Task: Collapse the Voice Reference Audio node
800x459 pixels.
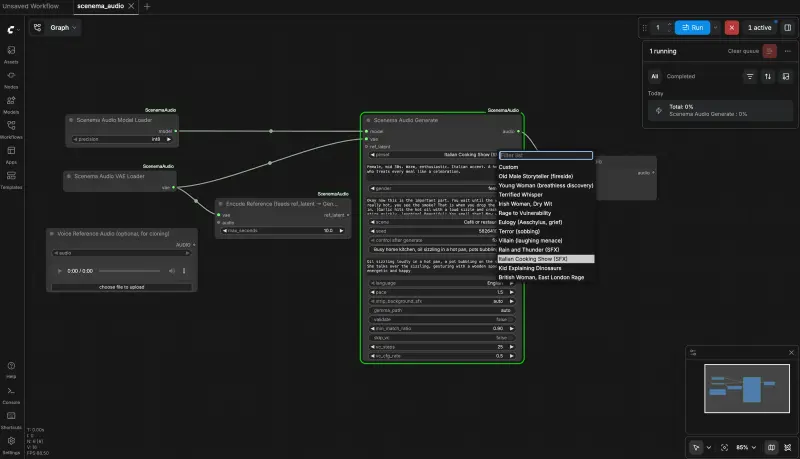Action: [52, 234]
